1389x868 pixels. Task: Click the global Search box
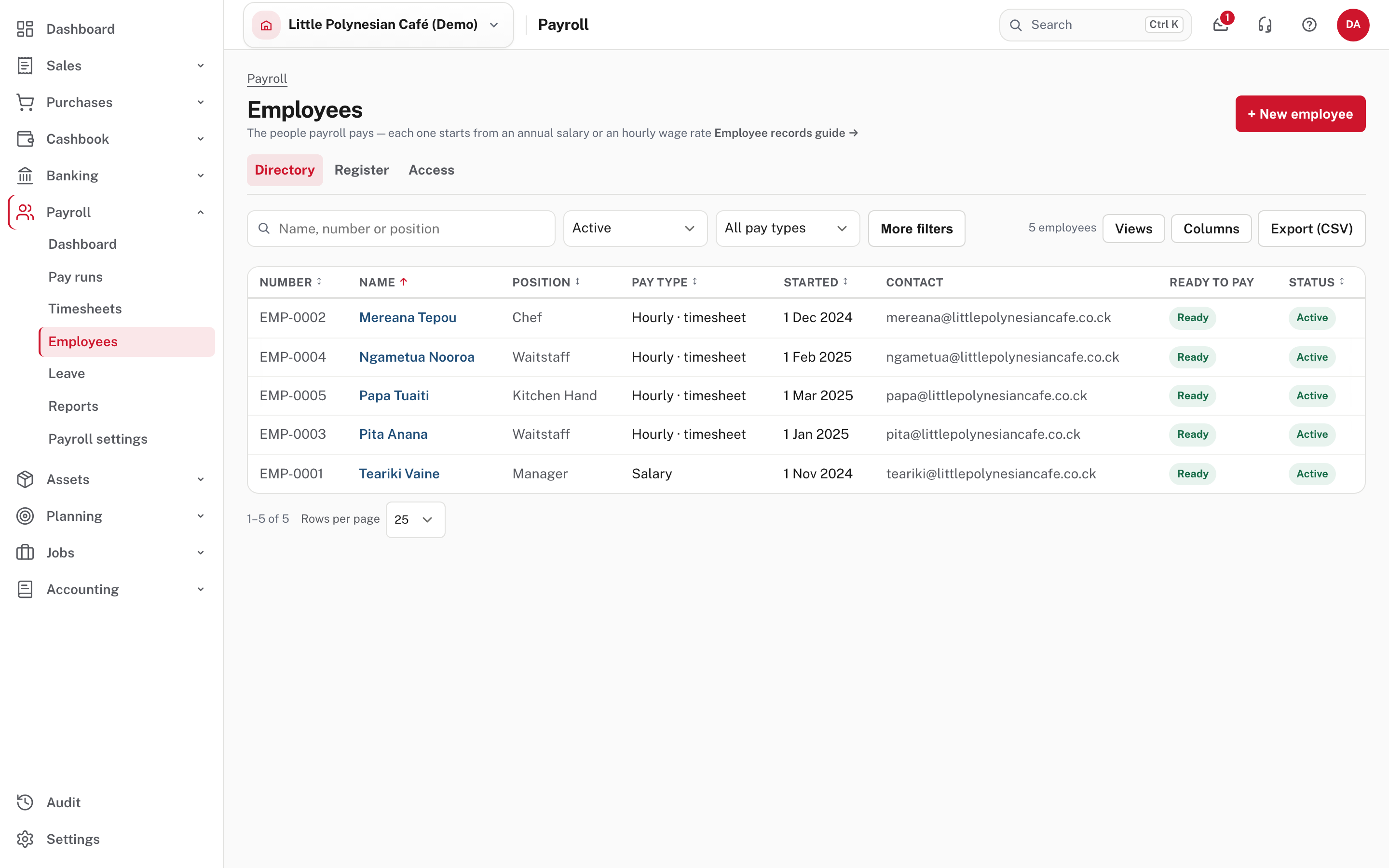coord(1095,25)
